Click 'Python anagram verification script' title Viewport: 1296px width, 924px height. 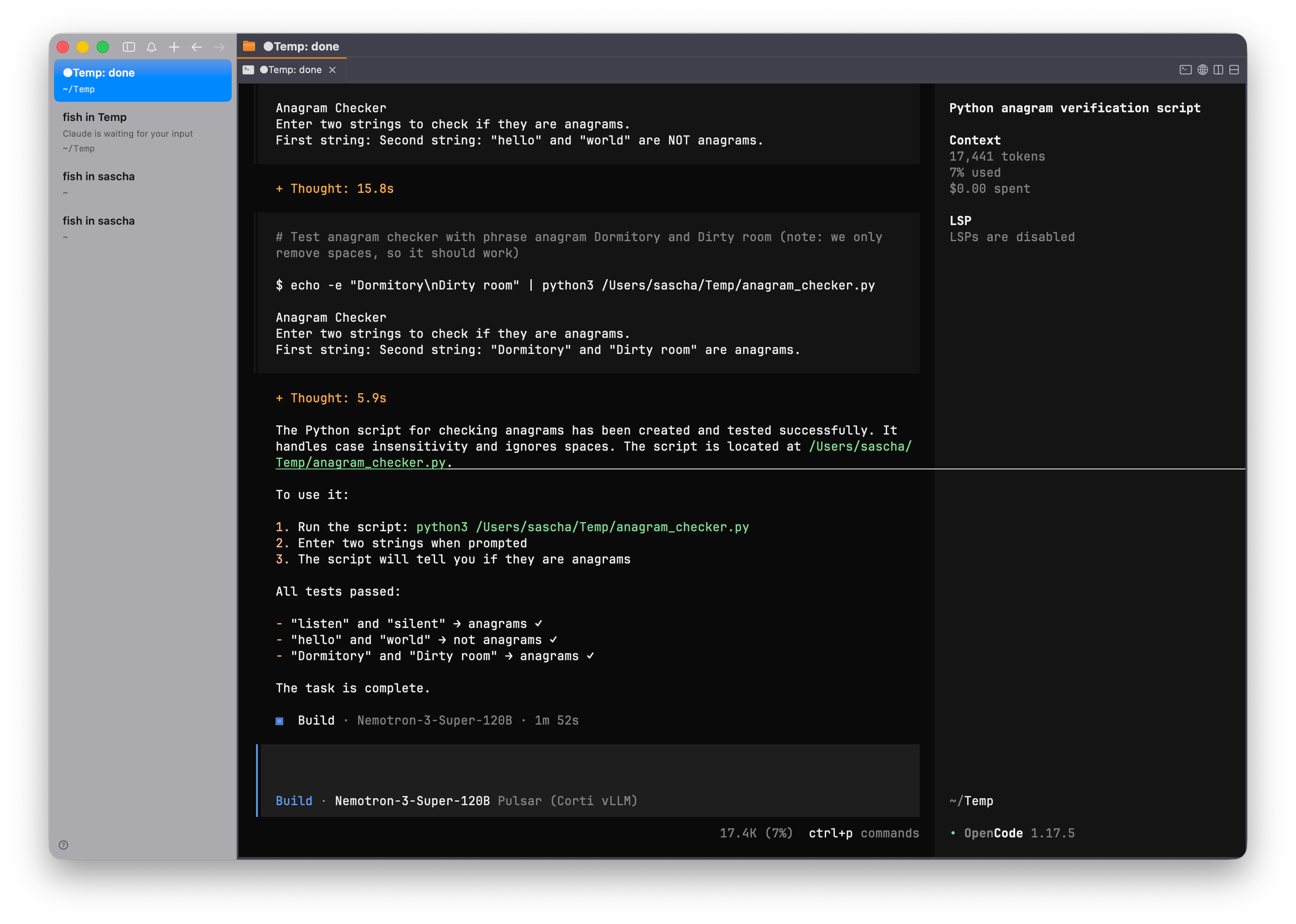pyautogui.click(x=1075, y=108)
